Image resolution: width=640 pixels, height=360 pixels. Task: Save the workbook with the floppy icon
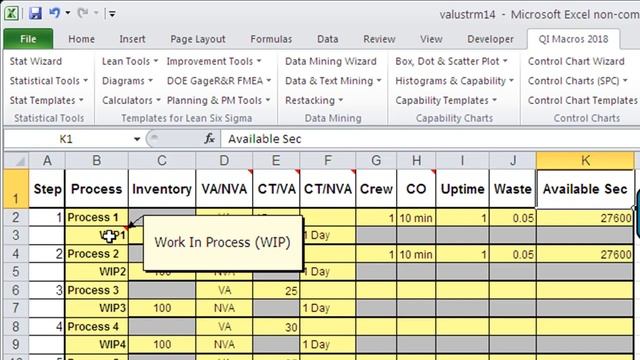click(x=35, y=13)
